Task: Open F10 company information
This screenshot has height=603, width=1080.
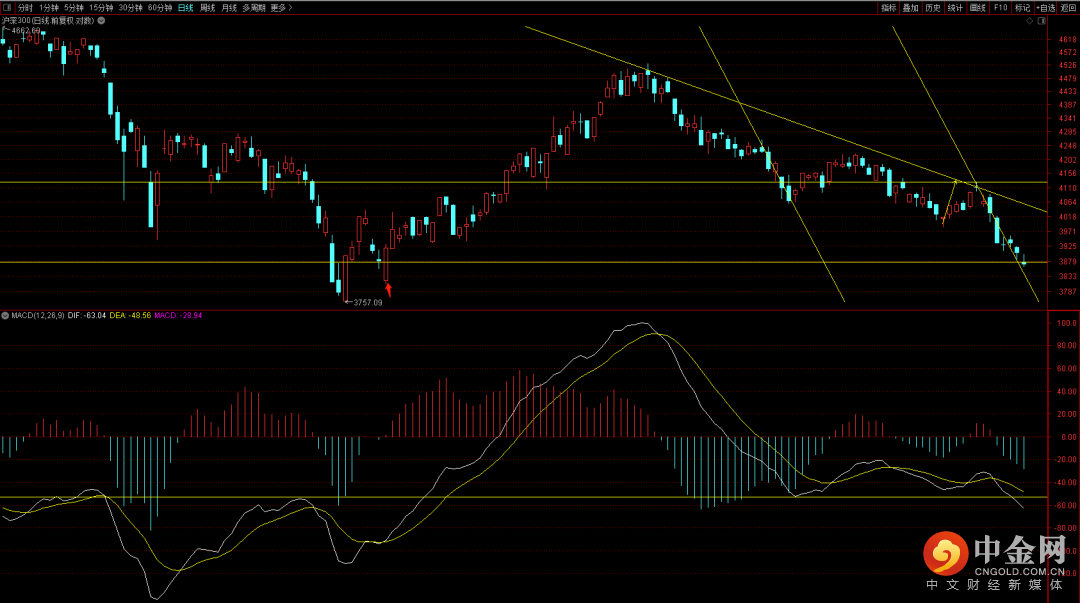Action: 1001,7
